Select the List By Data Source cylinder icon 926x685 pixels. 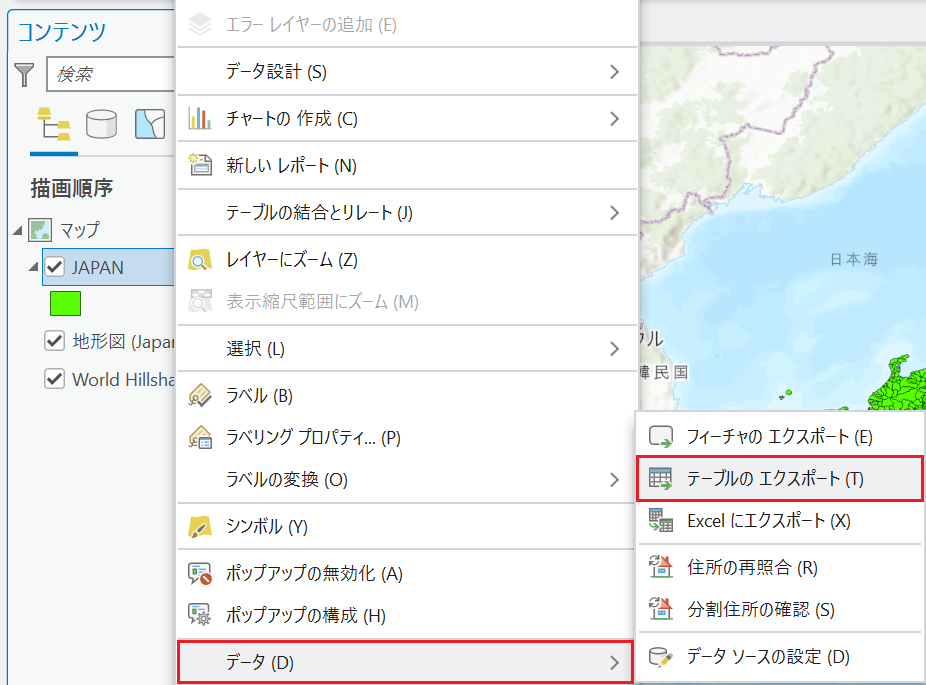102,124
